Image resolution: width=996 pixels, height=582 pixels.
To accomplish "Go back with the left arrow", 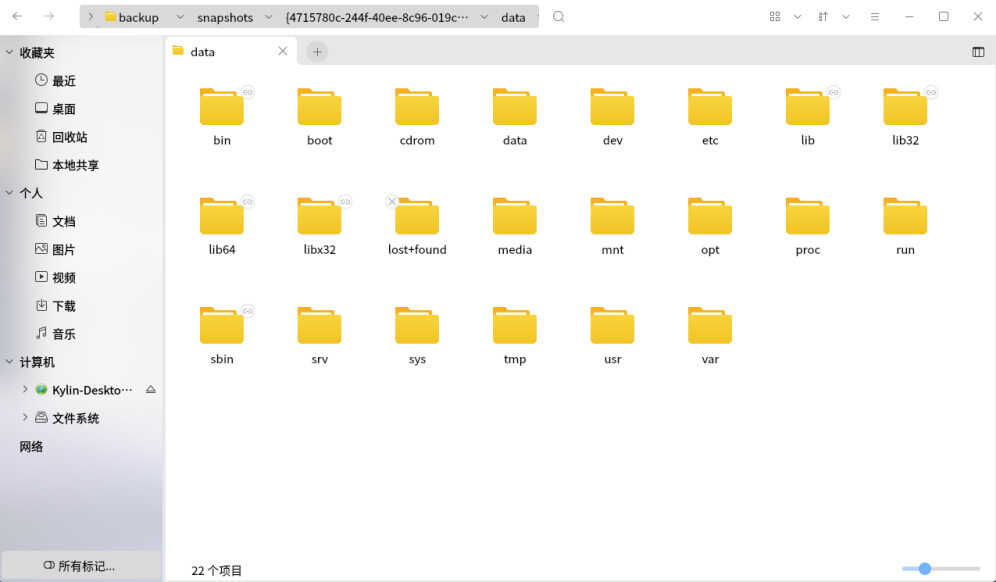I will click(17, 17).
